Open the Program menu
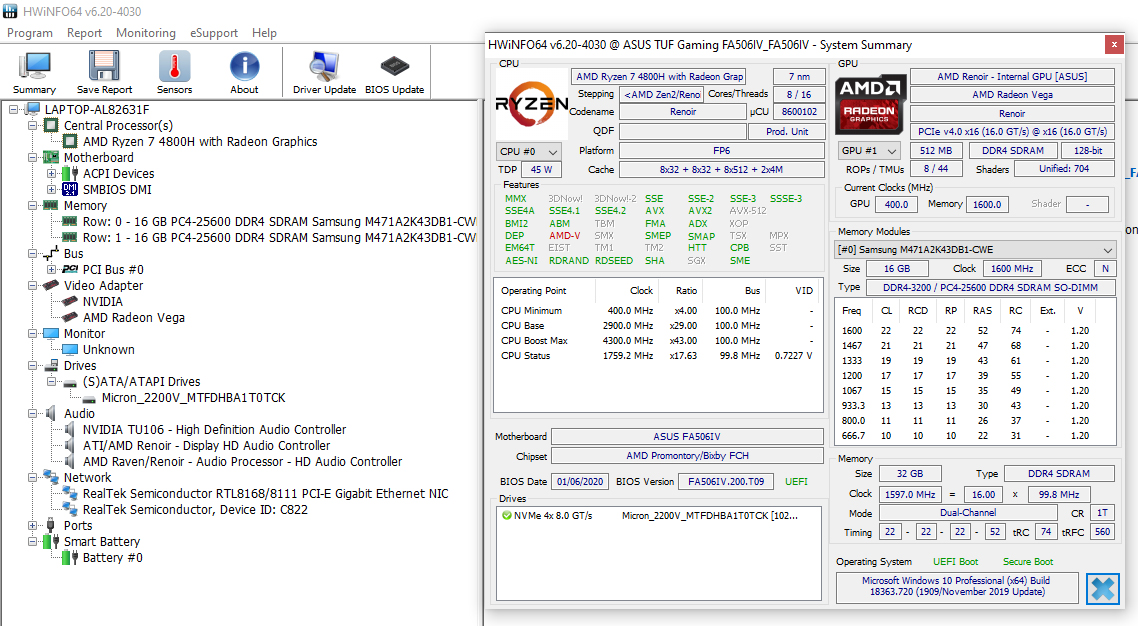Viewport: 1138px width, 626px height. [30, 33]
